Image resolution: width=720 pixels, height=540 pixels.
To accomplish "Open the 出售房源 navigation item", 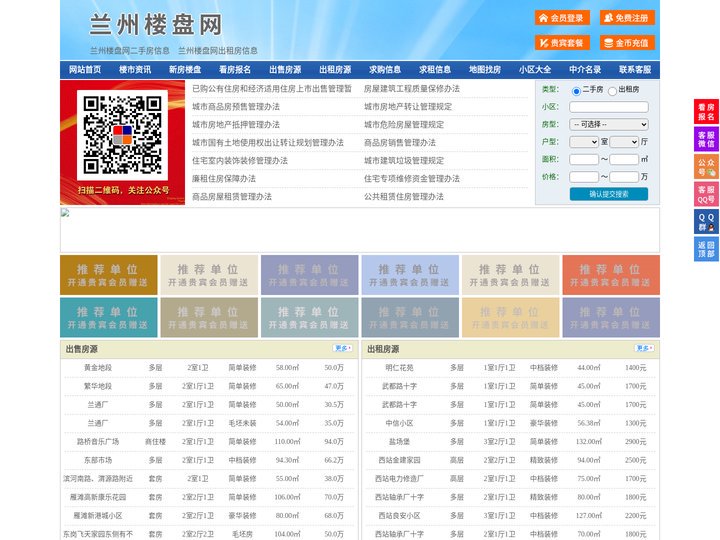I will pos(285,70).
